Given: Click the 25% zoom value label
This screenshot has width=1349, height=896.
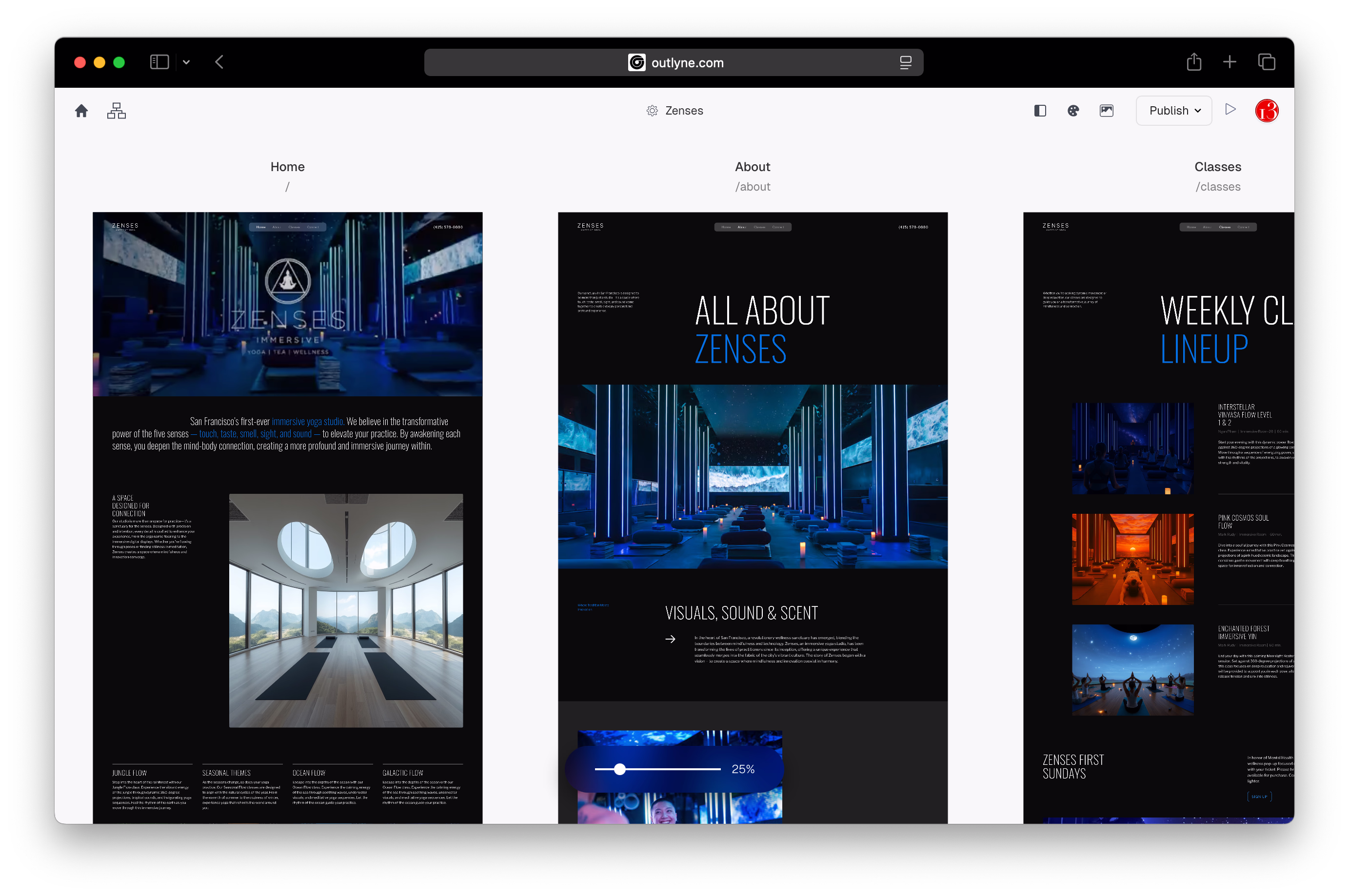Looking at the screenshot, I should [x=742, y=769].
